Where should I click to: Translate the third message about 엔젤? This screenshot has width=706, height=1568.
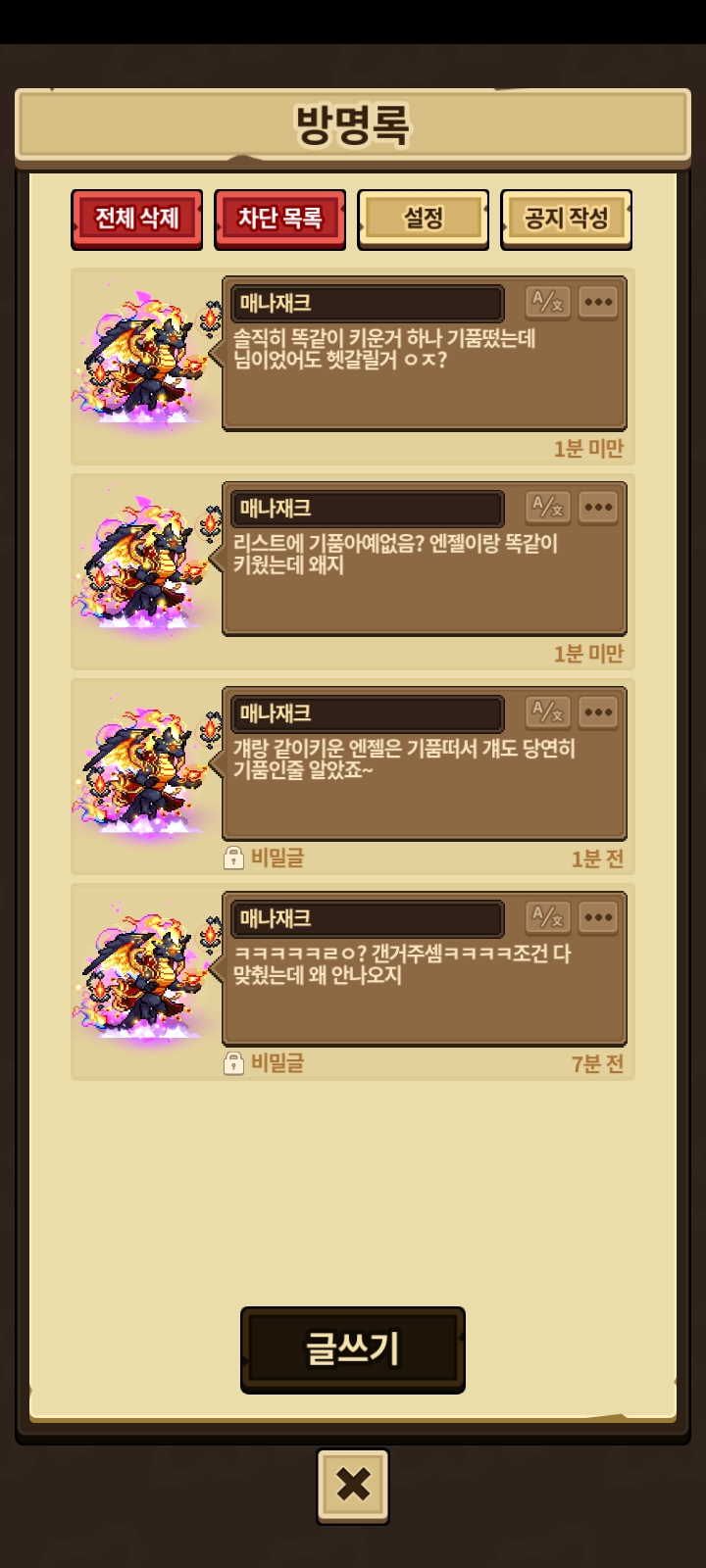tap(547, 711)
